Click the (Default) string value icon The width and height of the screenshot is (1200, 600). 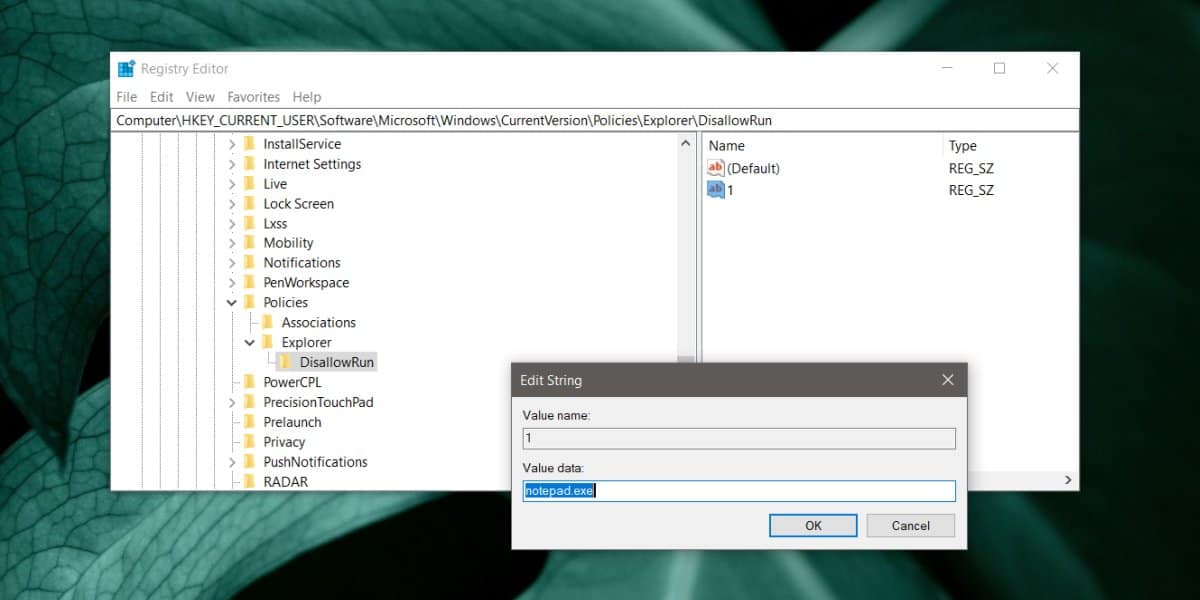716,168
